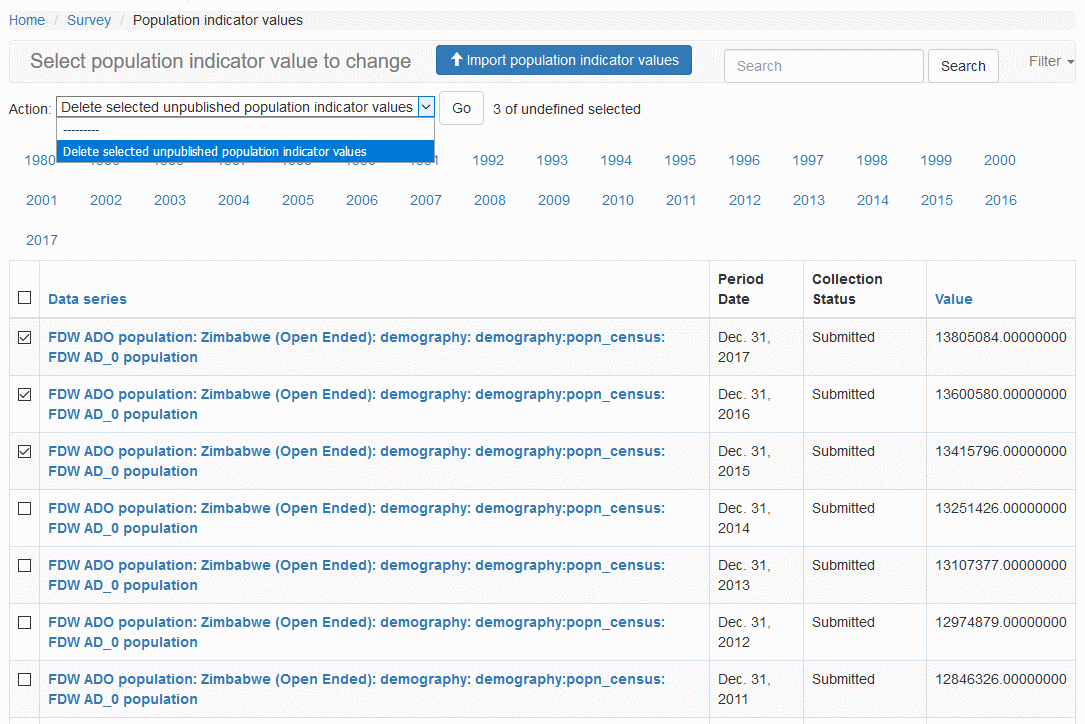1085x724 pixels.
Task: Sort by the Value column header
Action: click(953, 299)
